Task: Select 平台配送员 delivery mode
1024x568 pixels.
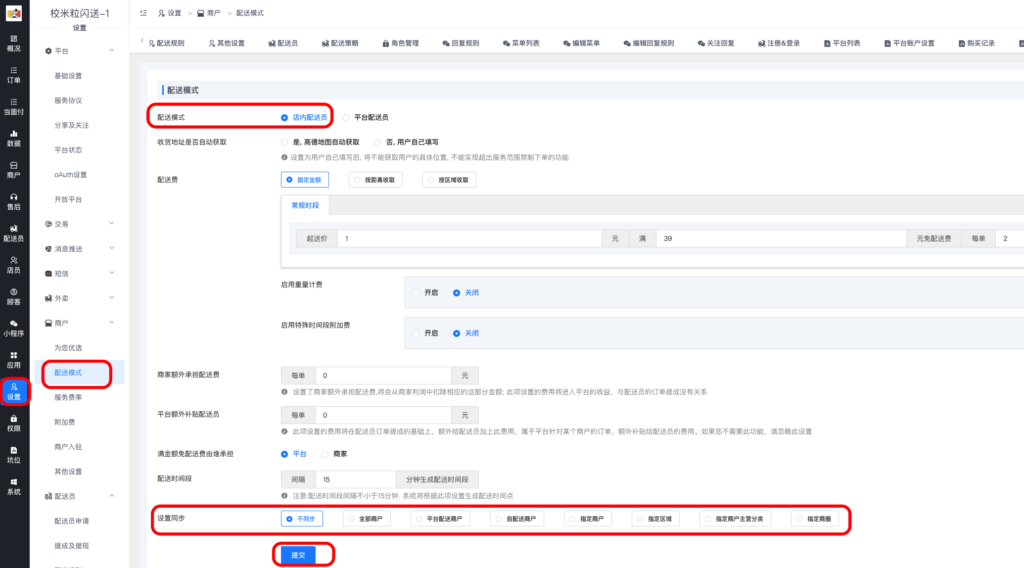Action: pyautogui.click(x=365, y=118)
